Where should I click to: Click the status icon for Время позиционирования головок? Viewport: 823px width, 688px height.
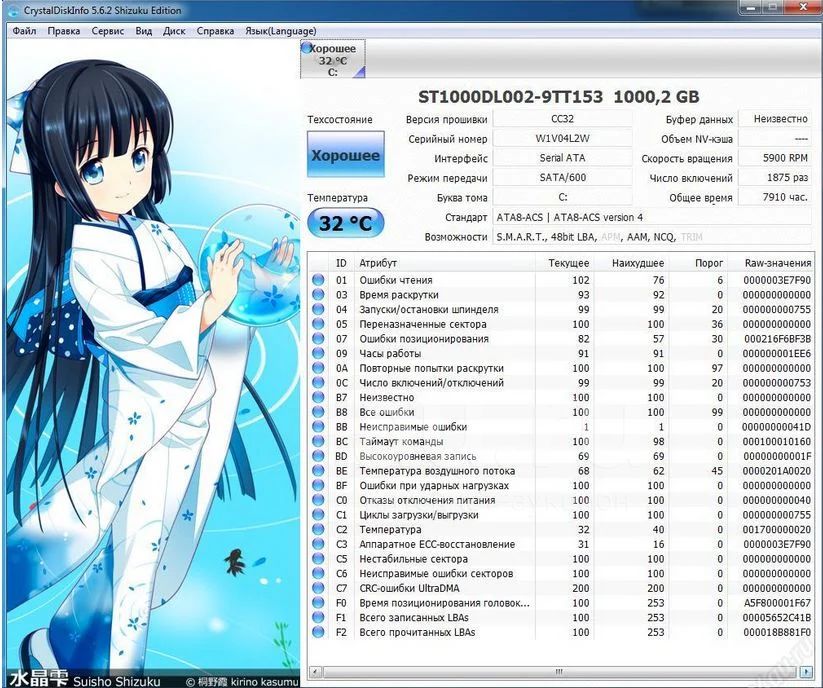(x=318, y=603)
